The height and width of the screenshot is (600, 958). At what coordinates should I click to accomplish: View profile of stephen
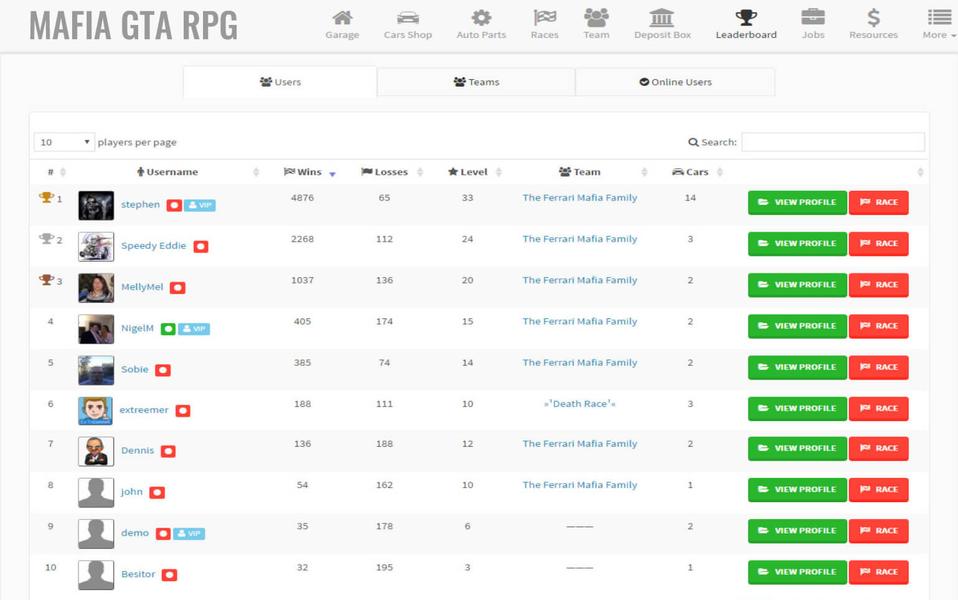[x=797, y=202]
